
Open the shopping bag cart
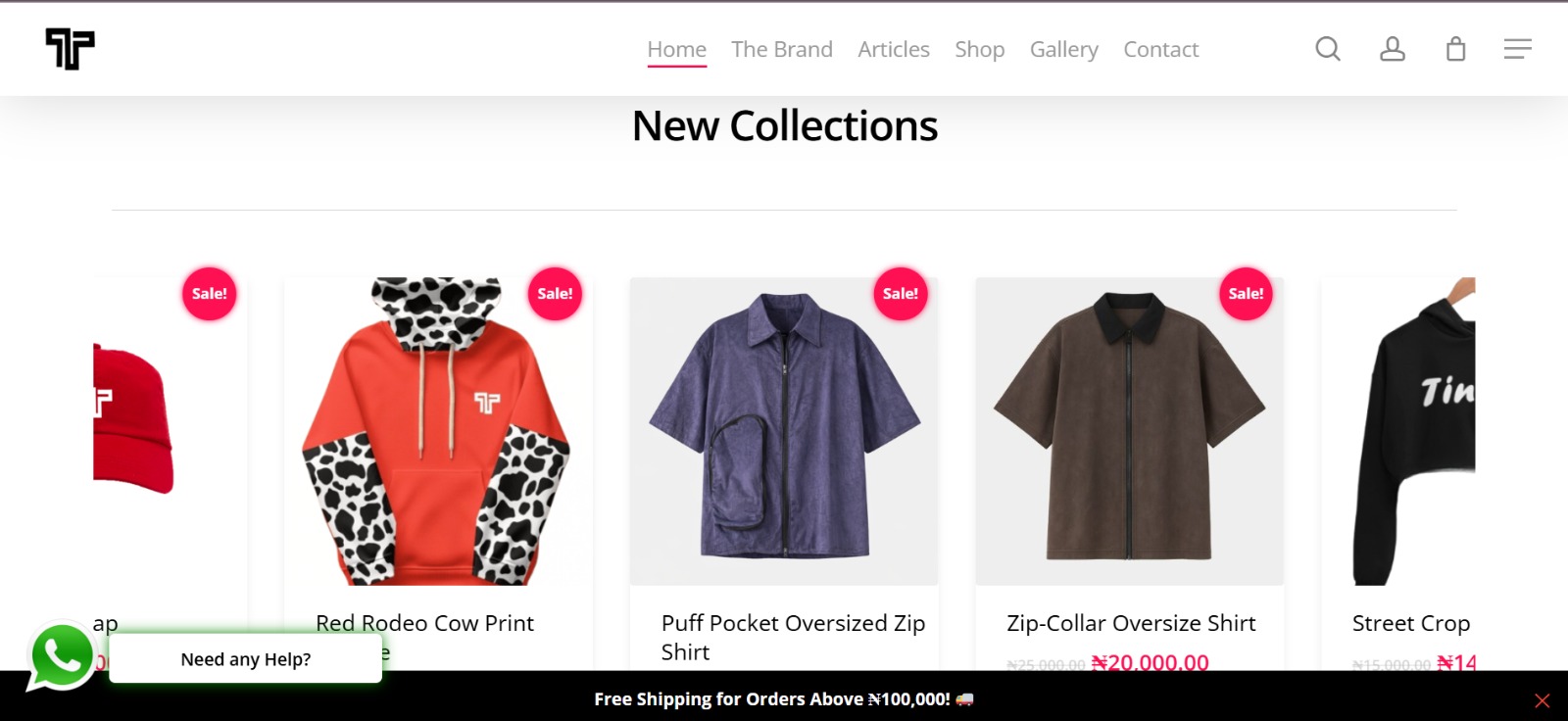point(1456,49)
